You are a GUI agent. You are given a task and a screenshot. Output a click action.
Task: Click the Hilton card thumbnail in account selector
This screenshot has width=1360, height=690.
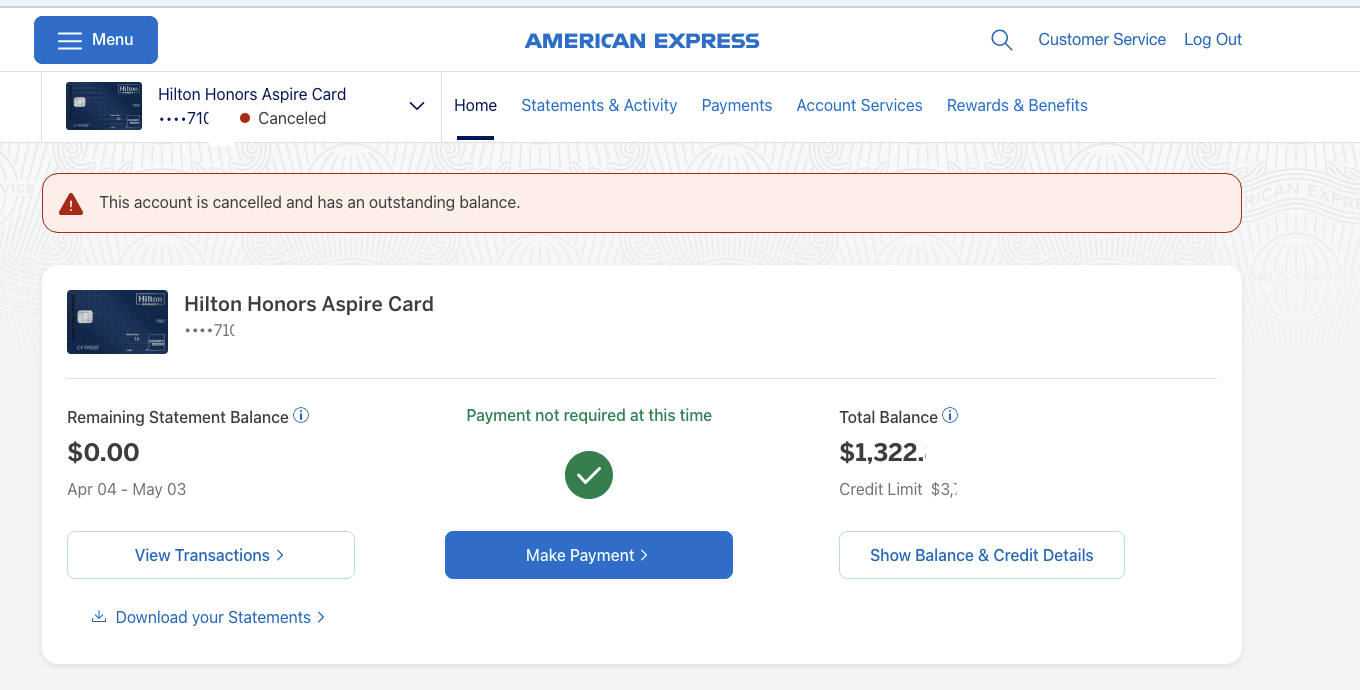(x=104, y=106)
